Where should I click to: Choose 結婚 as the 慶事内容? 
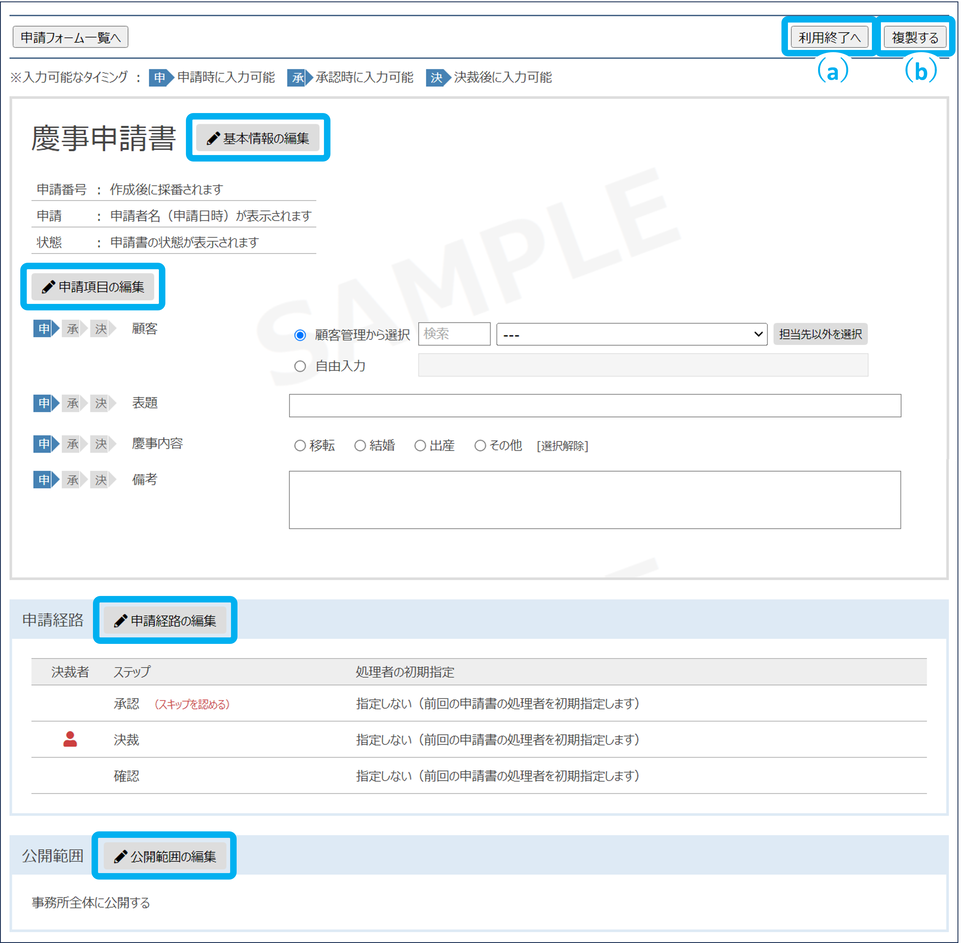(360, 446)
